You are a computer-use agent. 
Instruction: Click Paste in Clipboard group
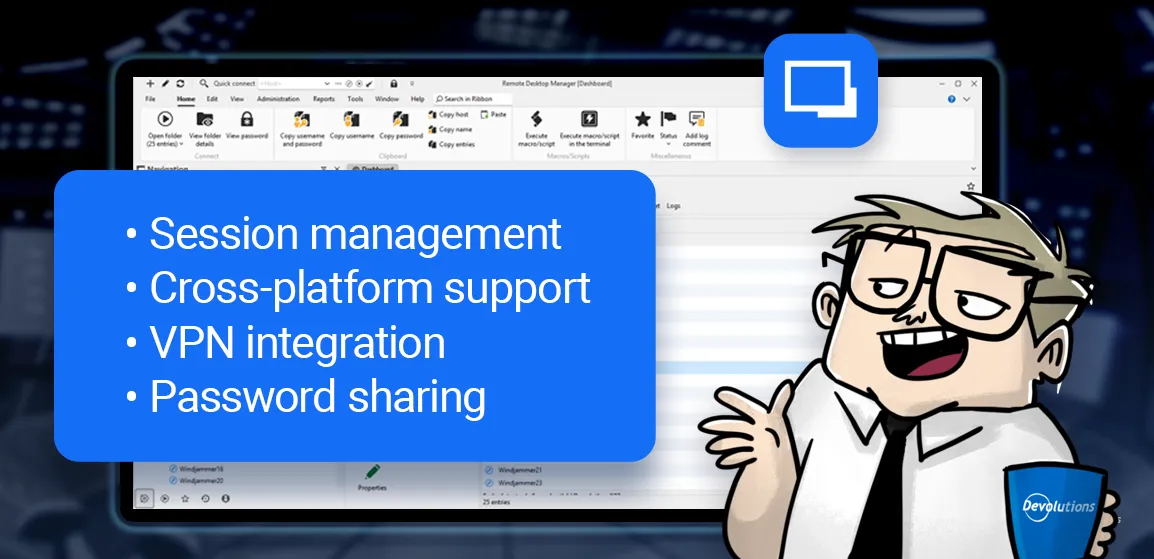tap(493, 115)
